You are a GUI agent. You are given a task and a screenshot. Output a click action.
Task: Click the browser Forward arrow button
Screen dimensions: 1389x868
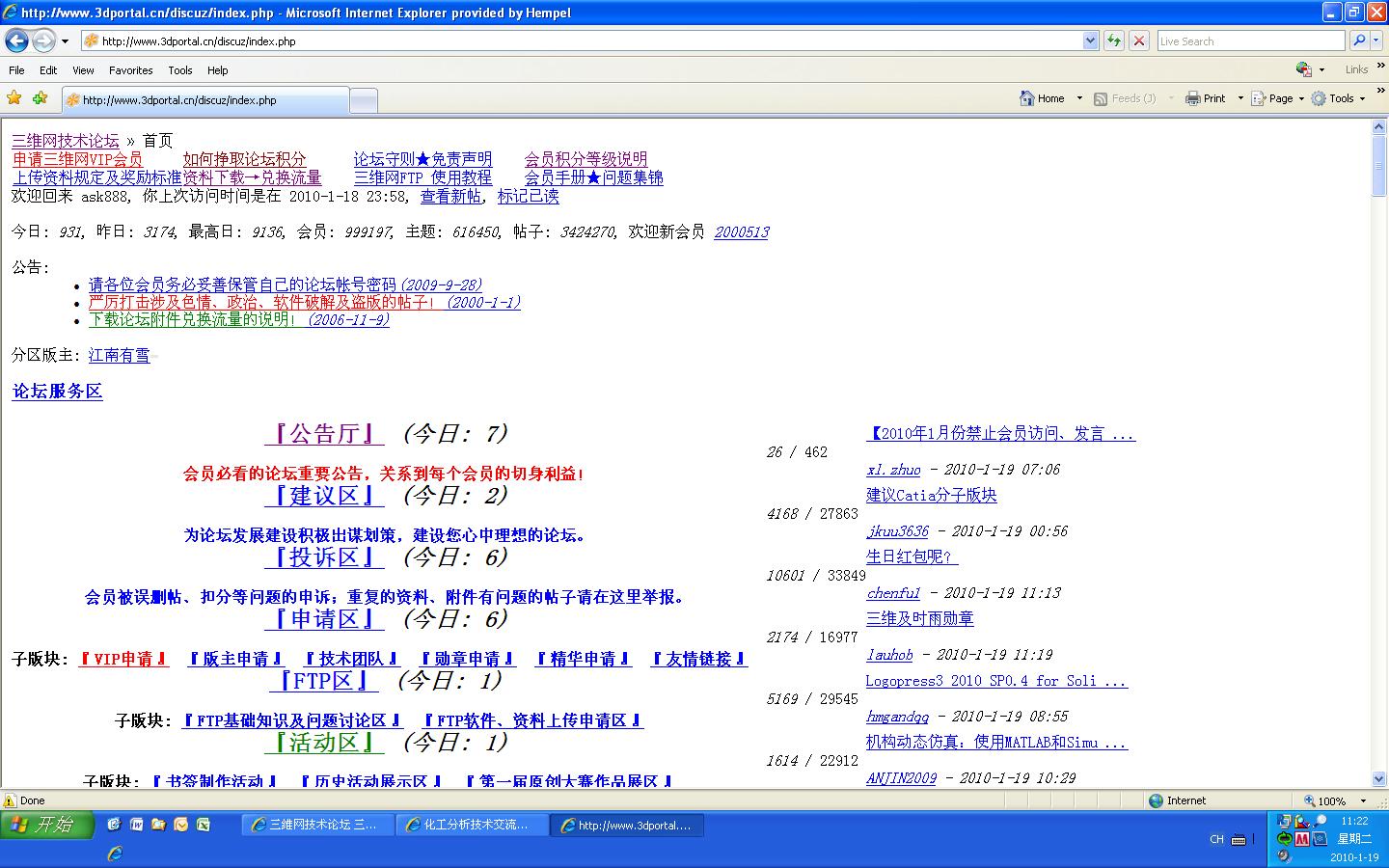tap(43, 41)
